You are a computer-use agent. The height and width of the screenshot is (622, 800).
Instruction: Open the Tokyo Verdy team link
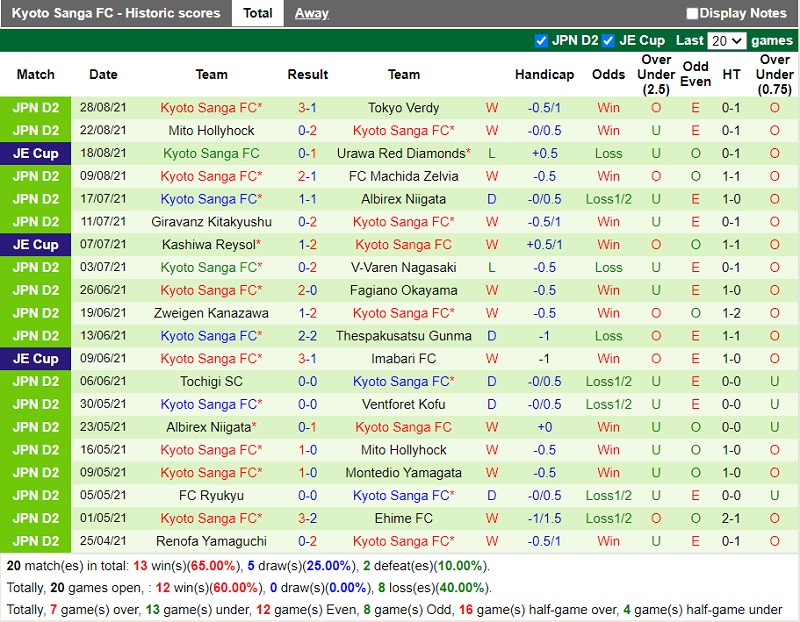point(403,108)
